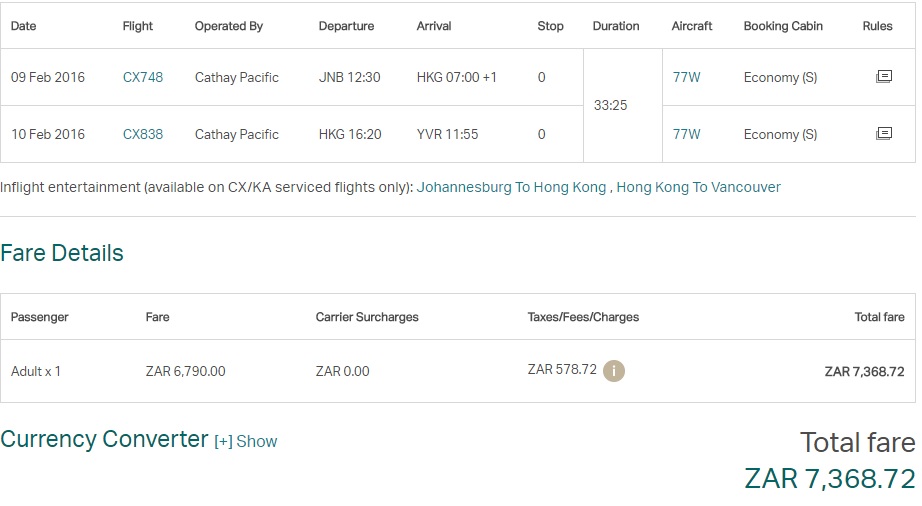The width and height of the screenshot is (922, 506).
Task: Expand Currency Converter with [+] Show
Action: click(x=246, y=441)
